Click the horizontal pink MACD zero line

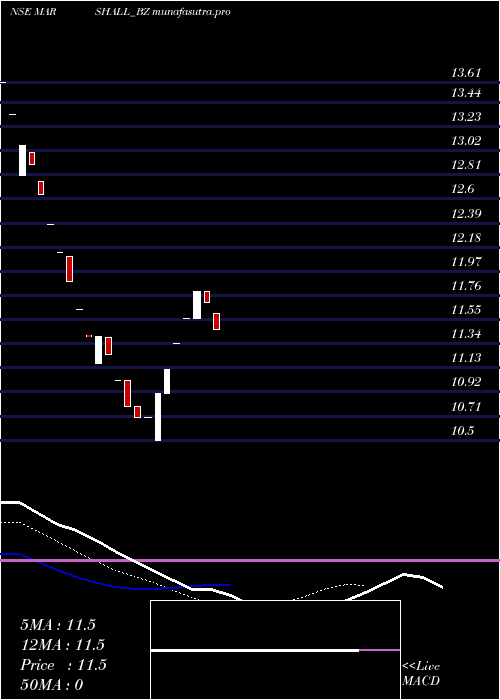click(250, 560)
